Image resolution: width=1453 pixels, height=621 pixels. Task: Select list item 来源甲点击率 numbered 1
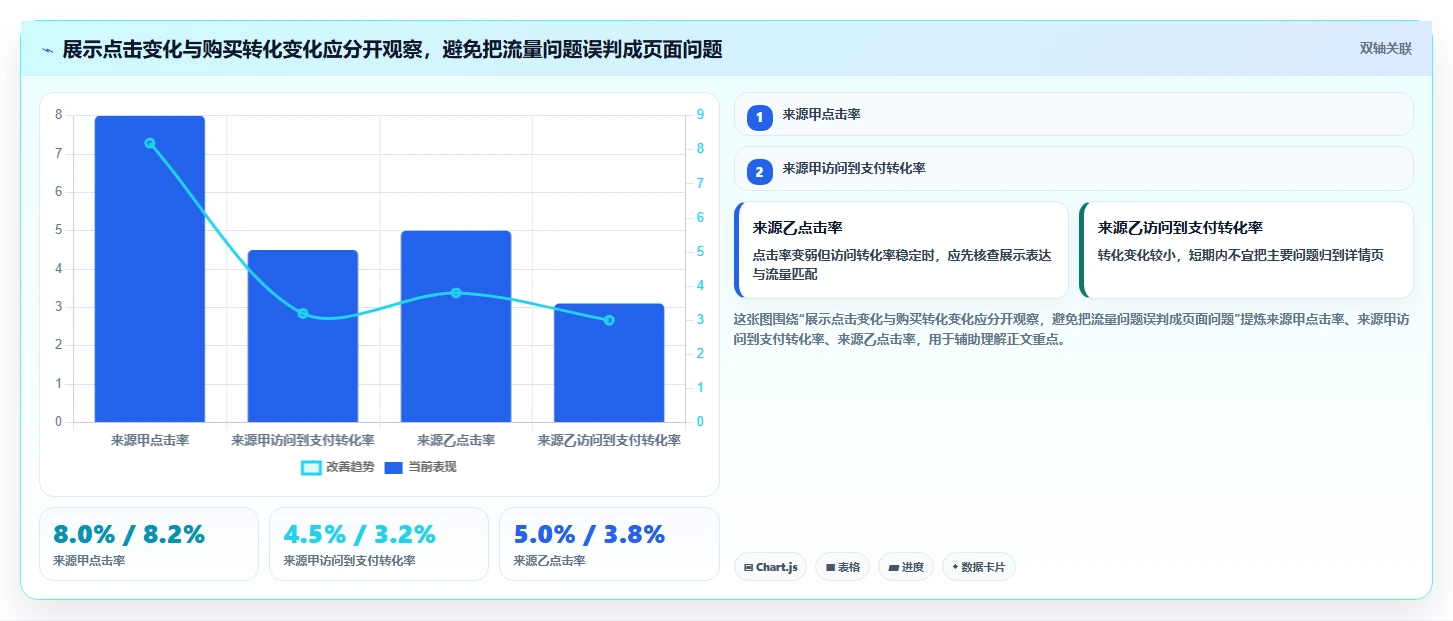pyautogui.click(x=1073, y=114)
